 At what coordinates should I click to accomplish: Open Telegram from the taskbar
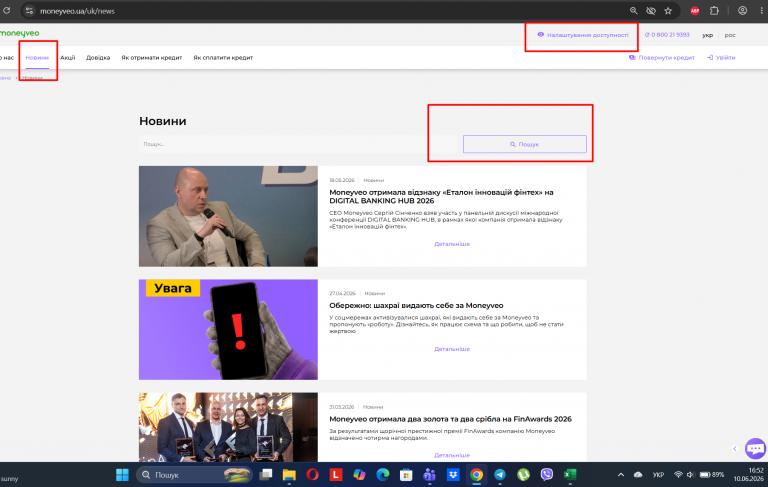500,475
